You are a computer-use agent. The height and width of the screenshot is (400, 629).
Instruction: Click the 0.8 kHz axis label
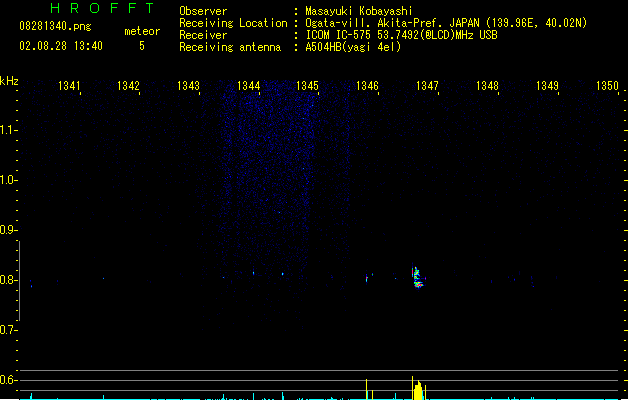(x=8, y=280)
